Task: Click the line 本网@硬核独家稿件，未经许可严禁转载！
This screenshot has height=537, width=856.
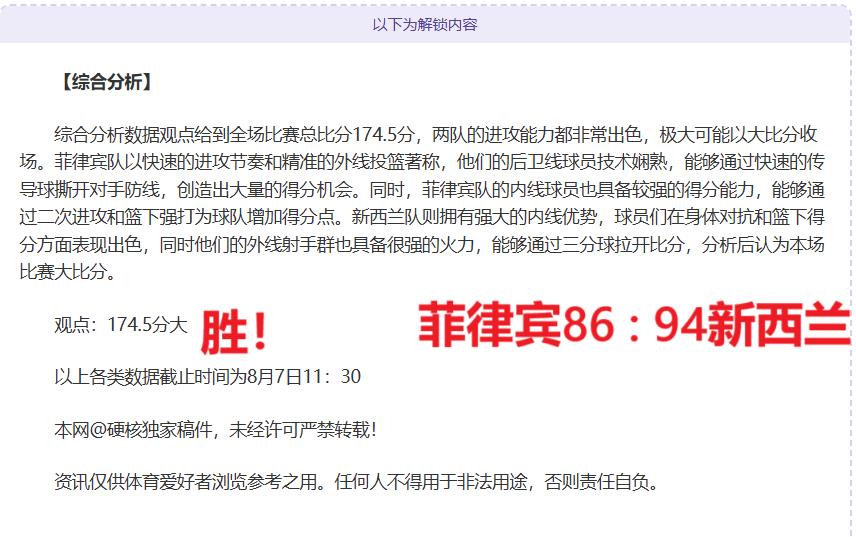Action: coord(216,429)
